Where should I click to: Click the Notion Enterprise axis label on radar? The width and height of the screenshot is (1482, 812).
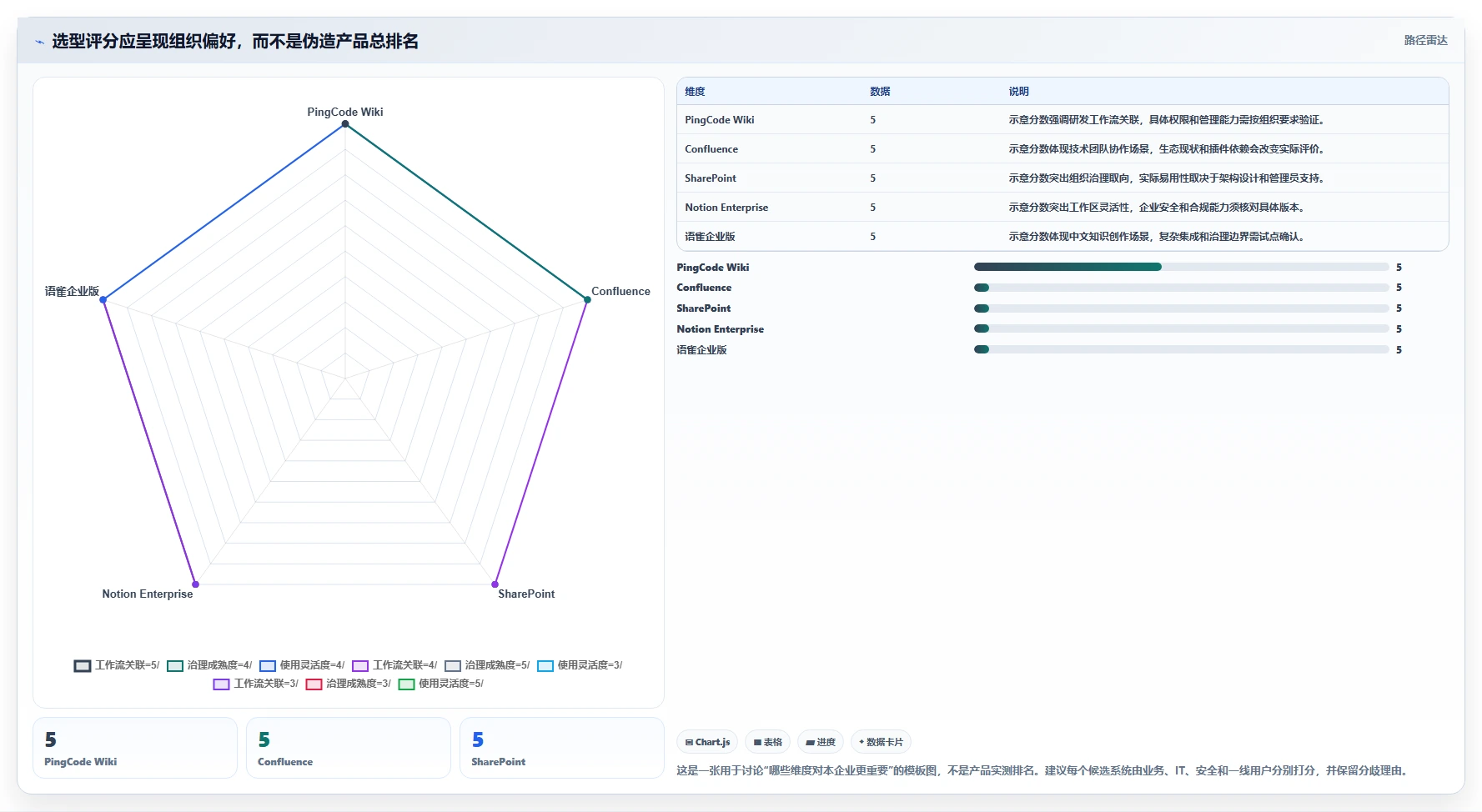click(x=148, y=594)
